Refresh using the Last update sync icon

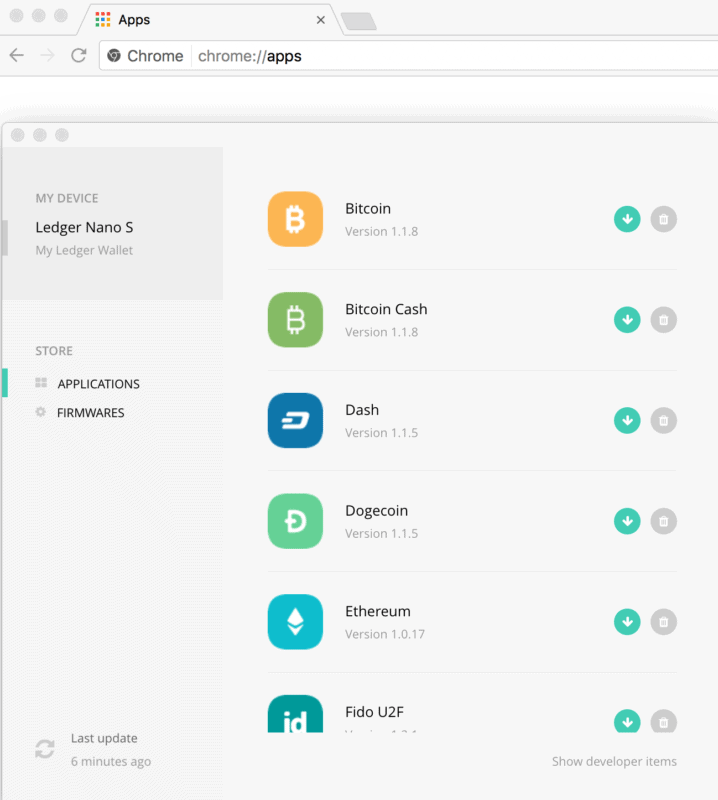tap(45, 749)
